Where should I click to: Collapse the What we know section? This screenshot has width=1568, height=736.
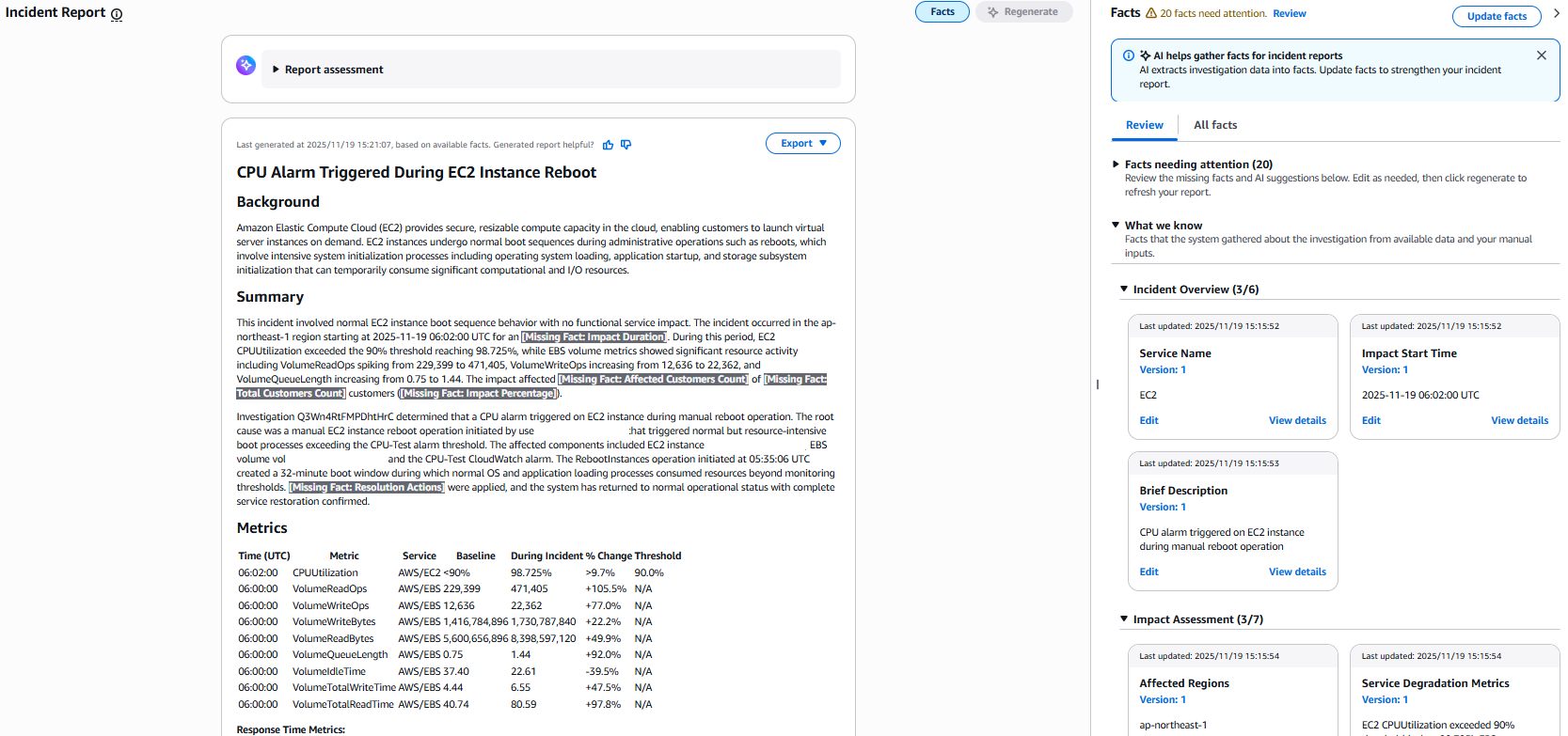(1116, 226)
